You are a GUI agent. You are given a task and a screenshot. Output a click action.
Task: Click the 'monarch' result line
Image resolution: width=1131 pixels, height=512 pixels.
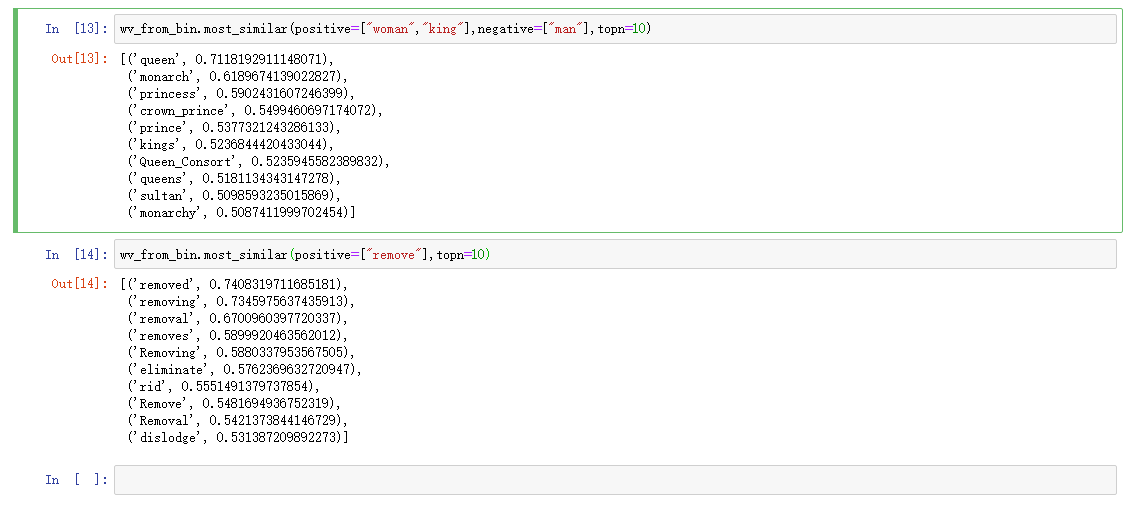click(240, 76)
